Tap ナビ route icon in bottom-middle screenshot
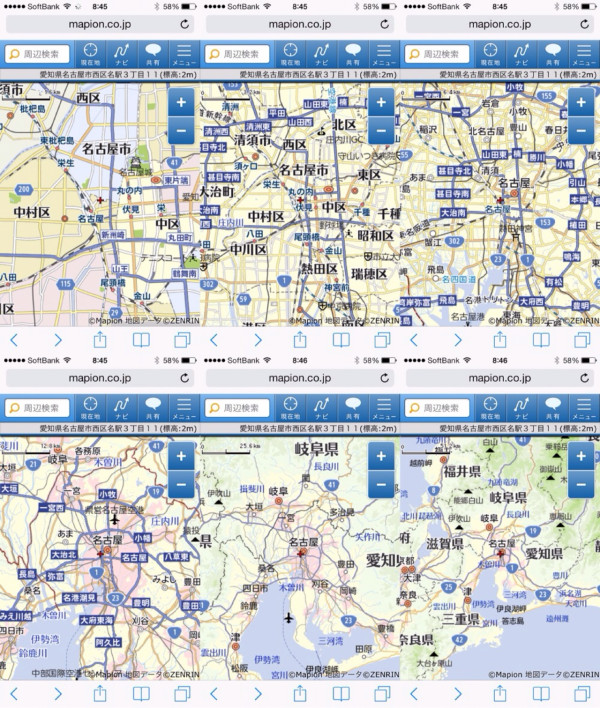Screen dimensions: 600x708 point(322,407)
